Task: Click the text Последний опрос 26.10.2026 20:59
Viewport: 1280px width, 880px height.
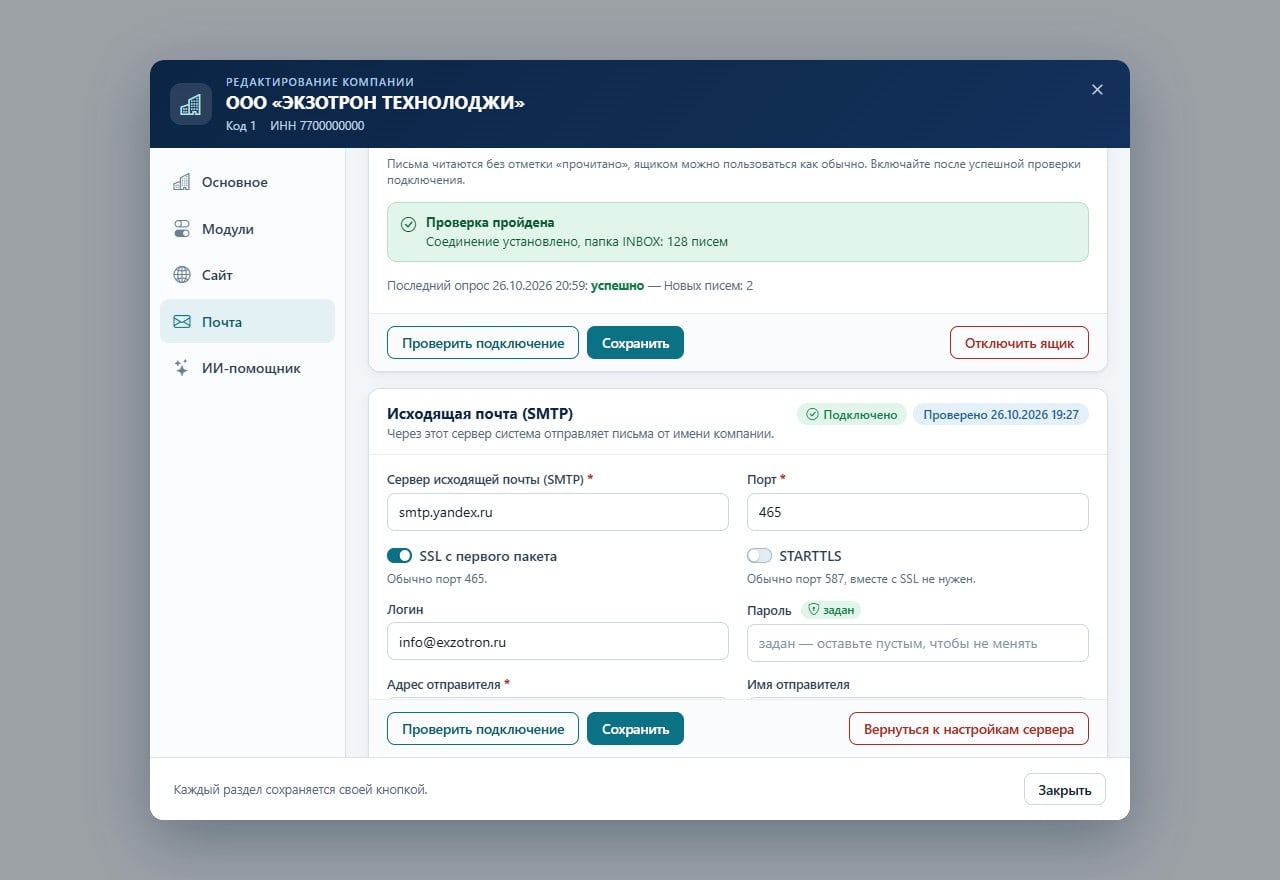Action: pos(487,286)
